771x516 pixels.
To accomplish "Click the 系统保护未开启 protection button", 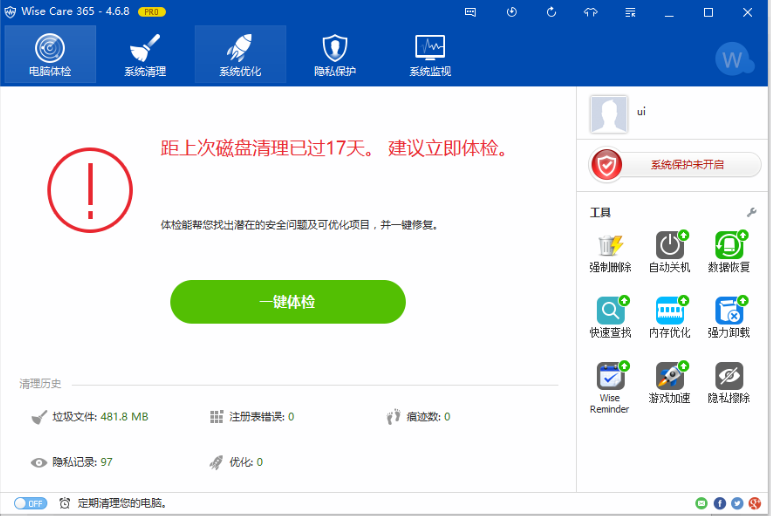I will tap(675, 165).
